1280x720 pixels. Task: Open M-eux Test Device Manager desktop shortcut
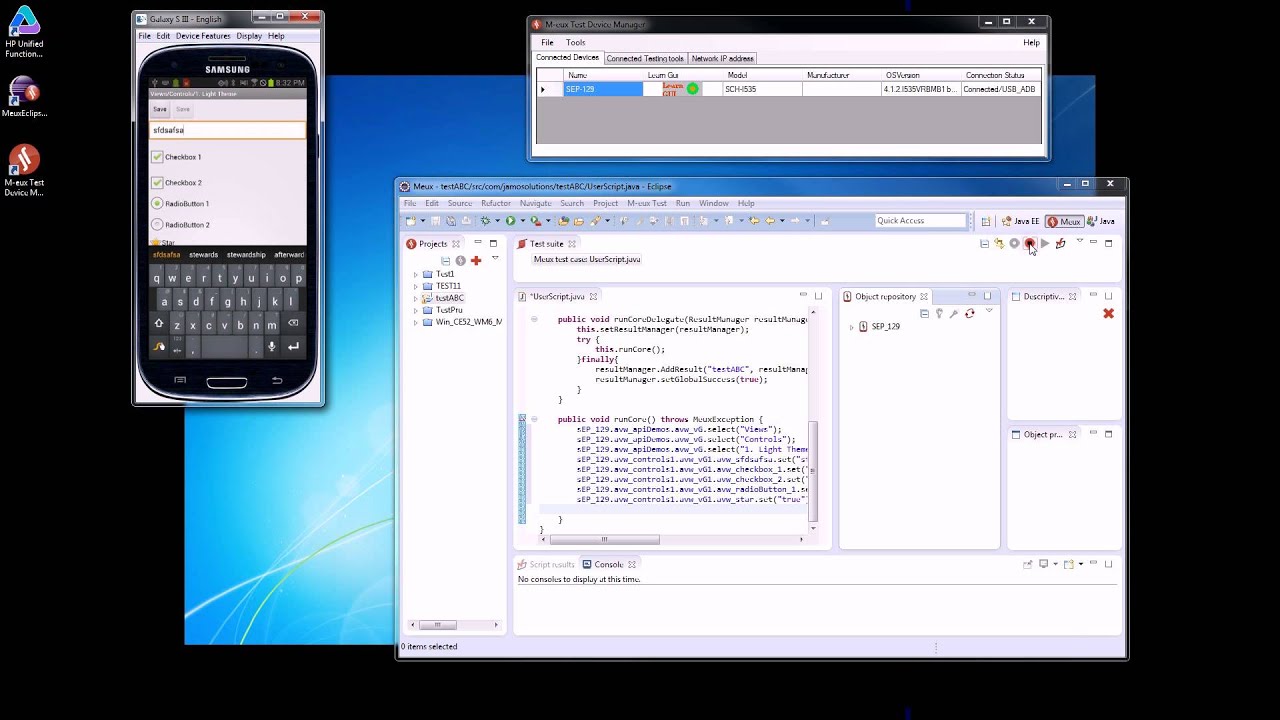[x=24, y=171]
